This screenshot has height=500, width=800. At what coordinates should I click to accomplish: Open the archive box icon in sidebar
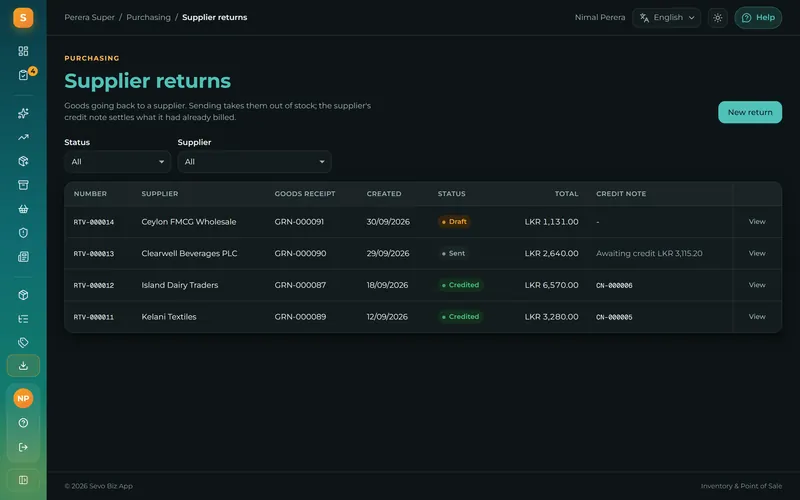pos(23,185)
